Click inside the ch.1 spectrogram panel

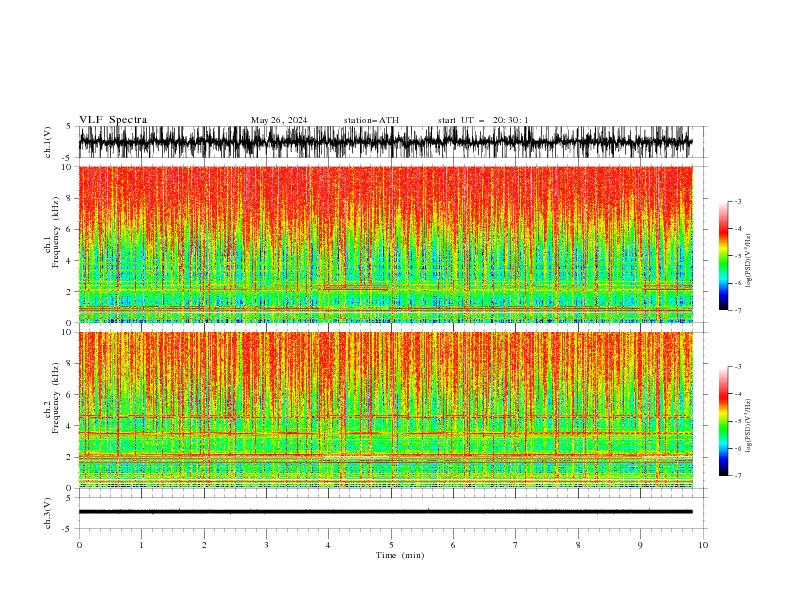tap(385, 244)
